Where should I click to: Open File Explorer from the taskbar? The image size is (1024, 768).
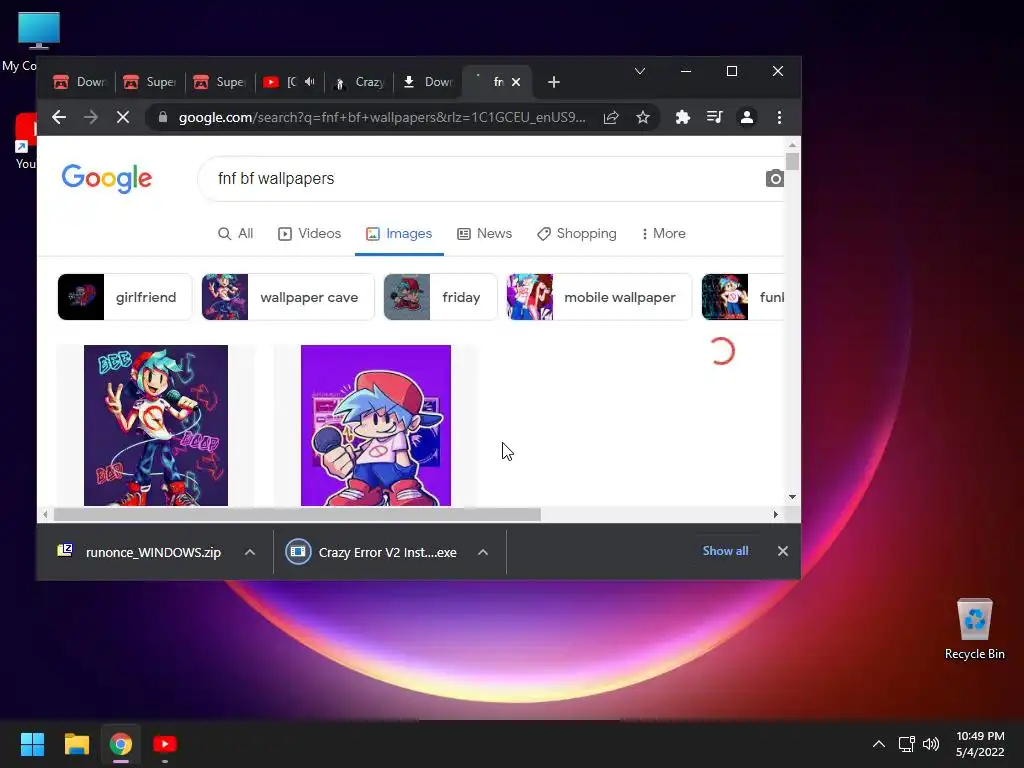76,744
